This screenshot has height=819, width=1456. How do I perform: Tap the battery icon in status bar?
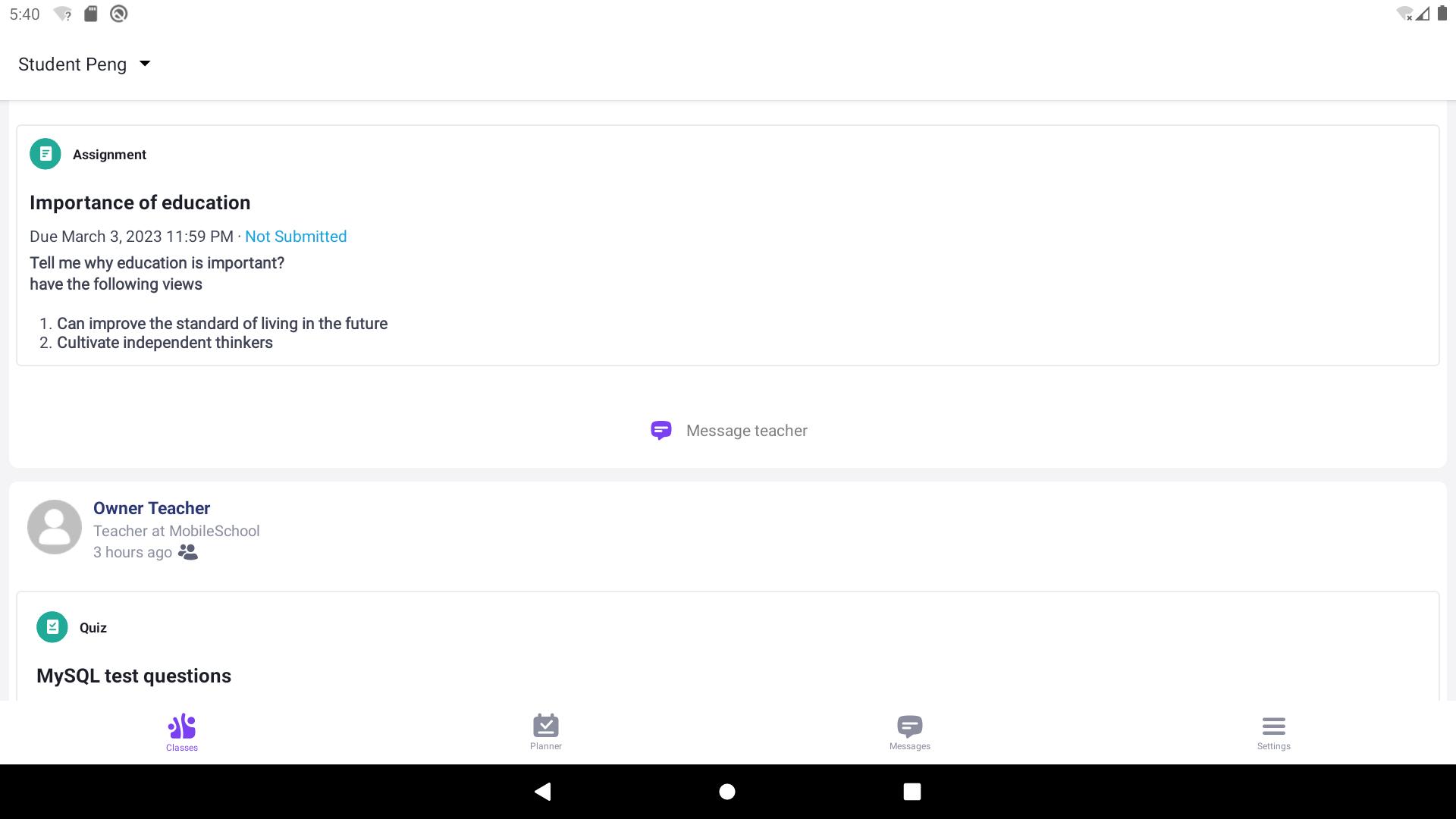1442,14
